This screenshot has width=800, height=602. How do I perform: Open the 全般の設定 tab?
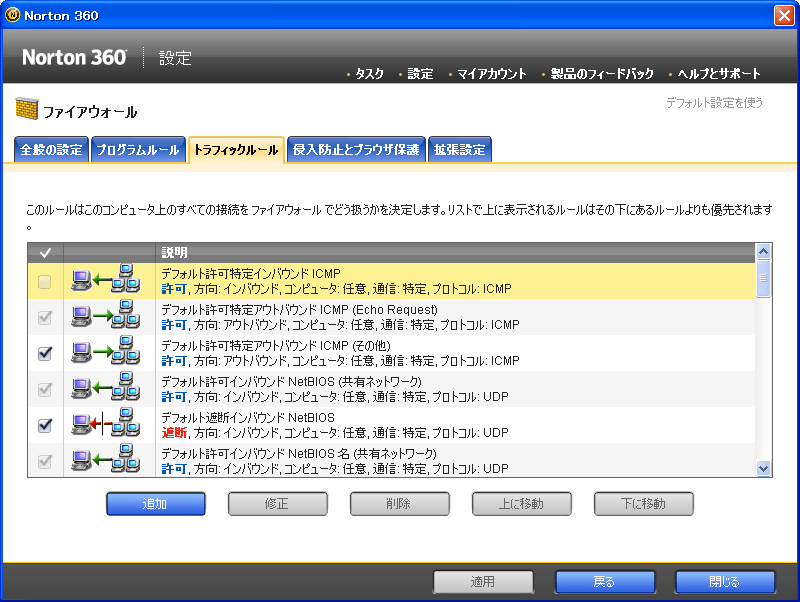point(51,149)
